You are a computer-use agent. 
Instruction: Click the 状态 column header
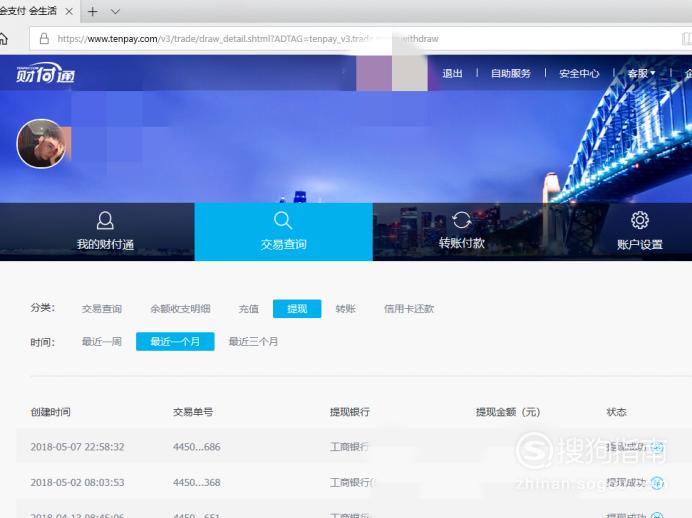point(617,412)
